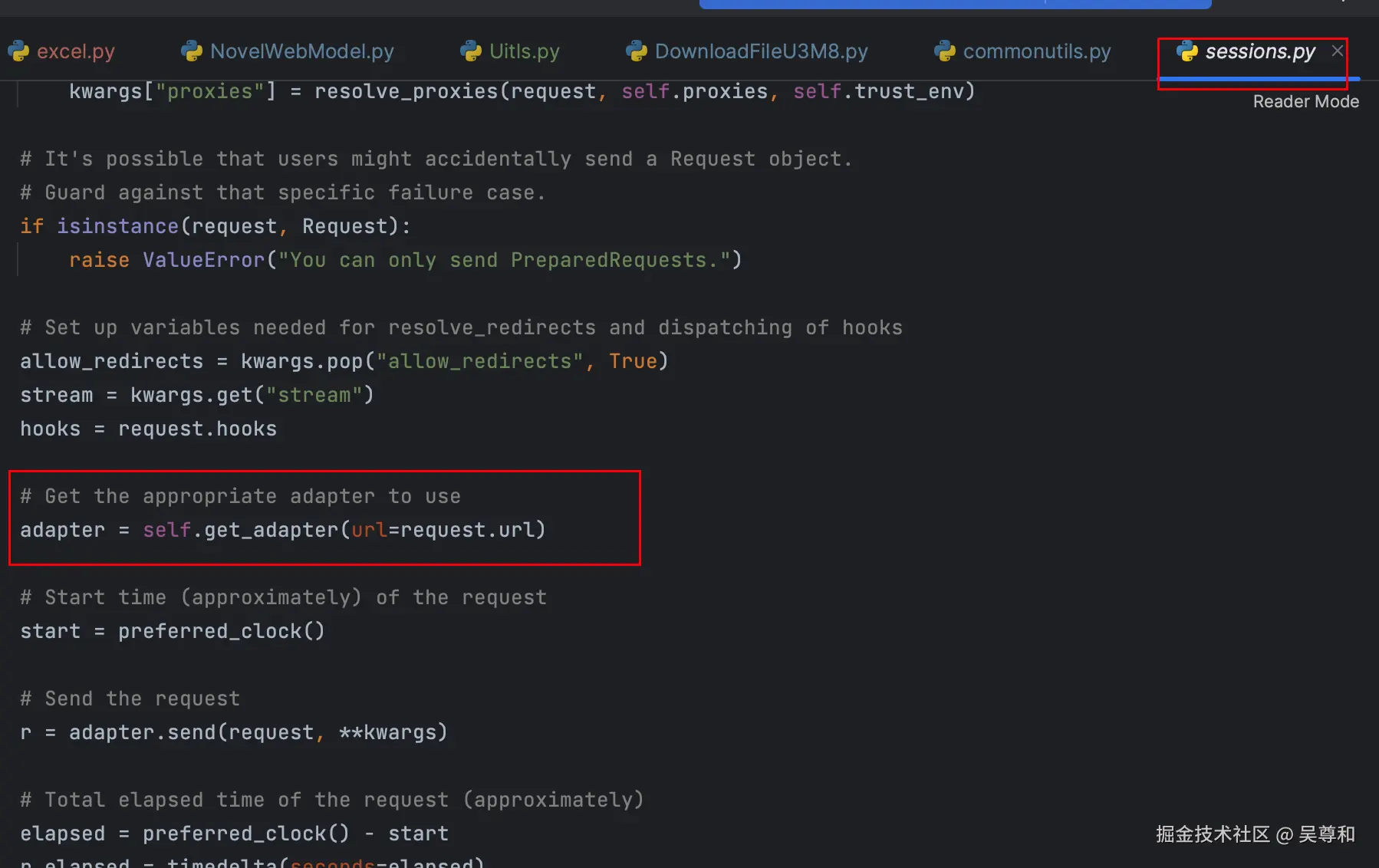Click the Python icon on DownloadFileU3M8.py tab
1379x868 pixels.
(x=637, y=51)
